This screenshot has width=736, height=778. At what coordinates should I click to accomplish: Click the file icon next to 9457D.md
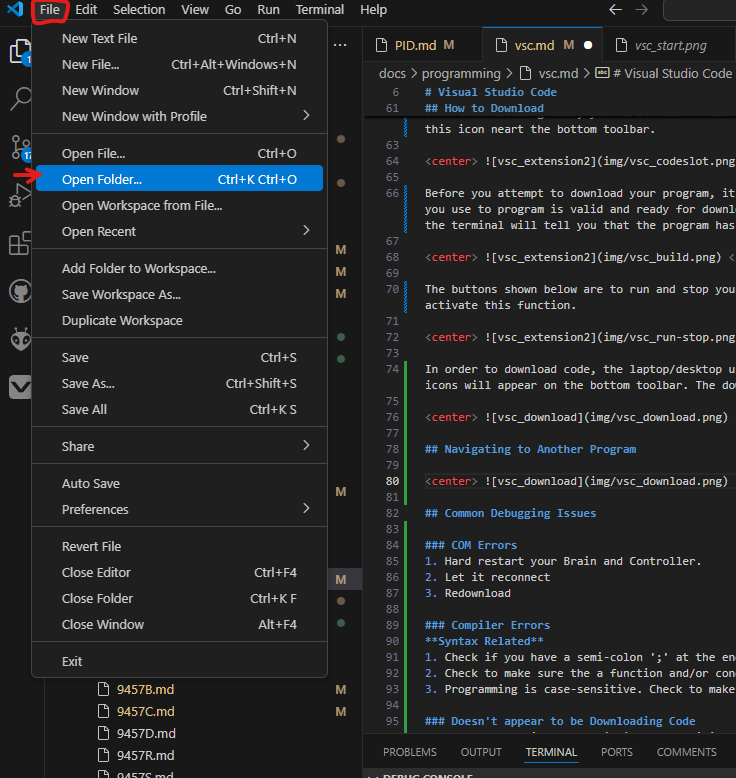point(103,733)
